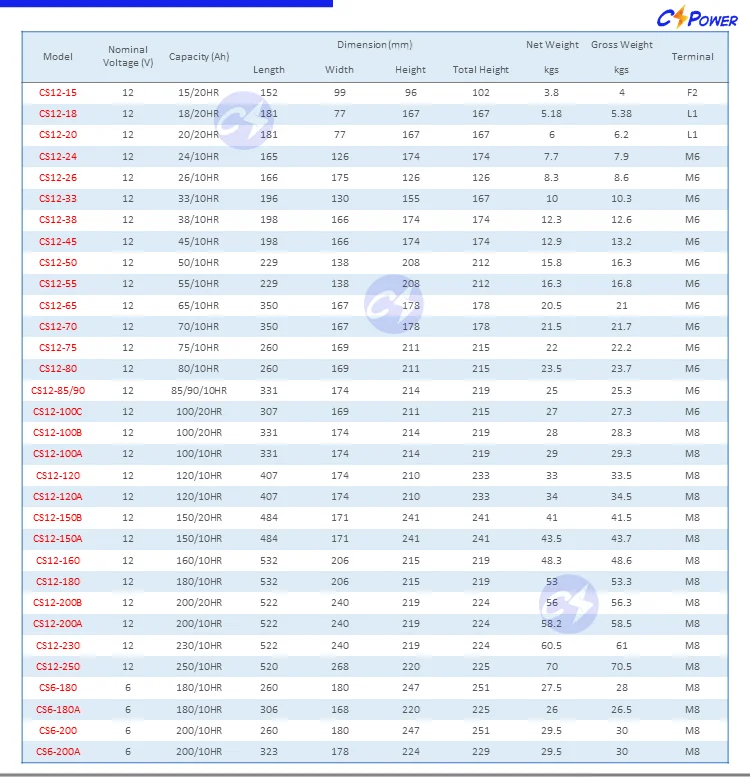Click net weight value 5.18
Screen dimensions: 750x780
552,113
